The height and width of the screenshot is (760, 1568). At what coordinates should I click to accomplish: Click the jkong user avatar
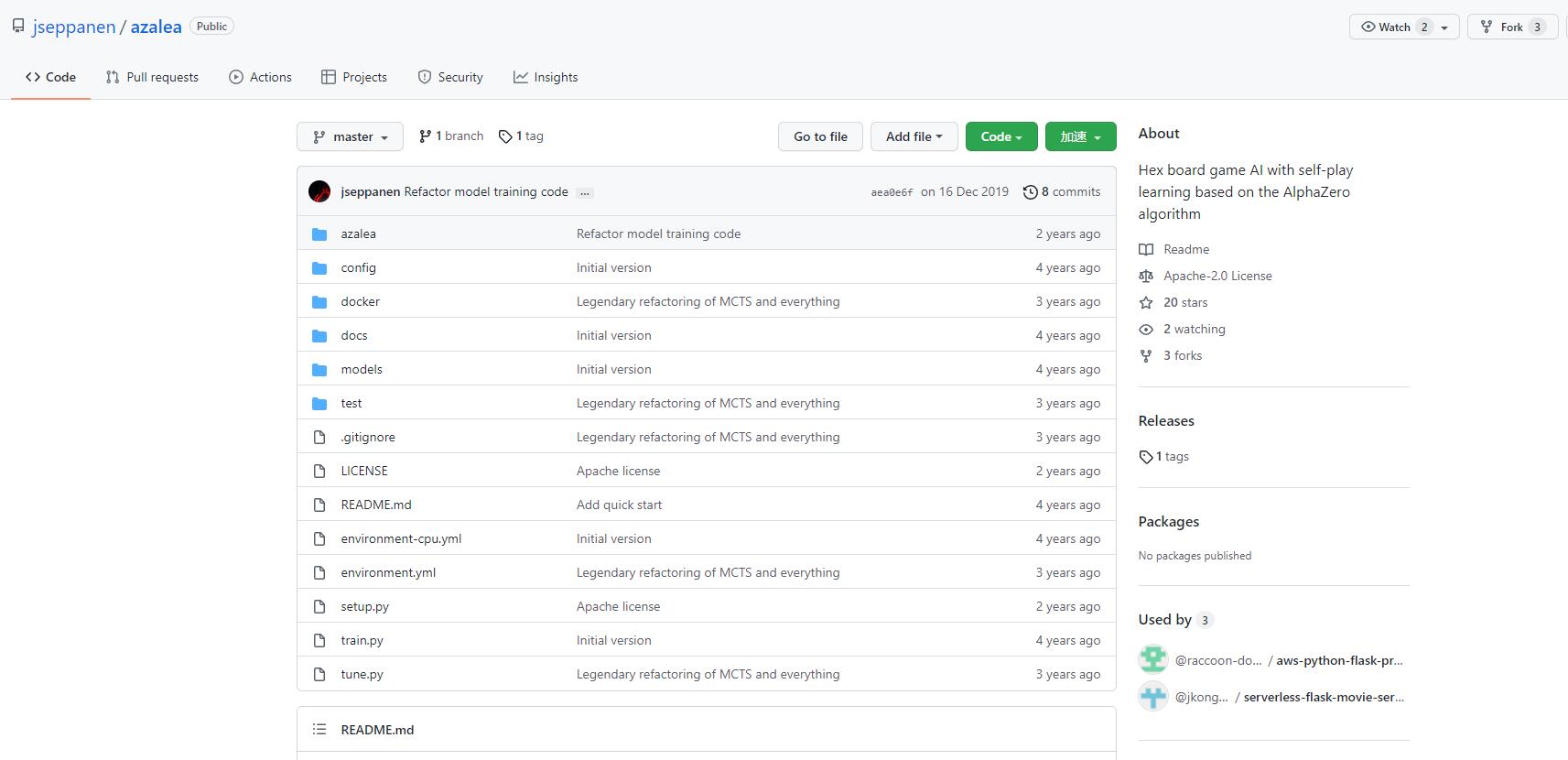pyautogui.click(x=1153, y=696)
